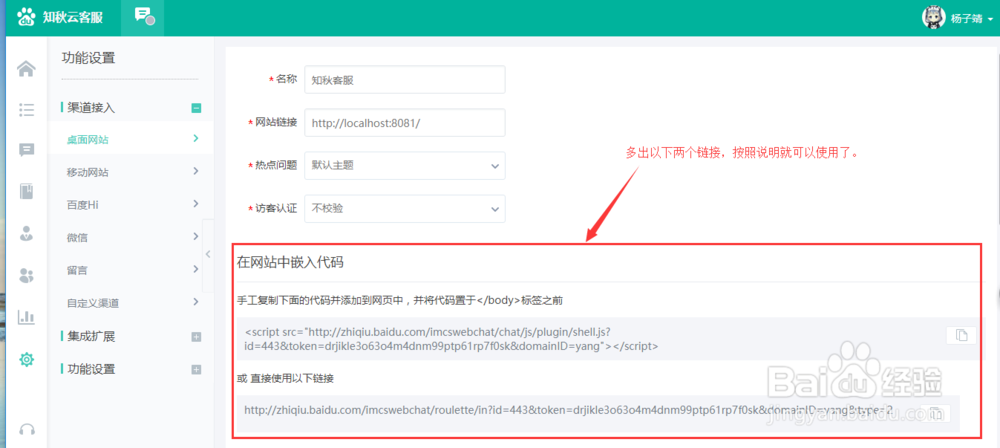The image size is (1000, 448).
Task: Click the 功能设置 panel title
Action: pyautogui.click(x=88, y=58)
